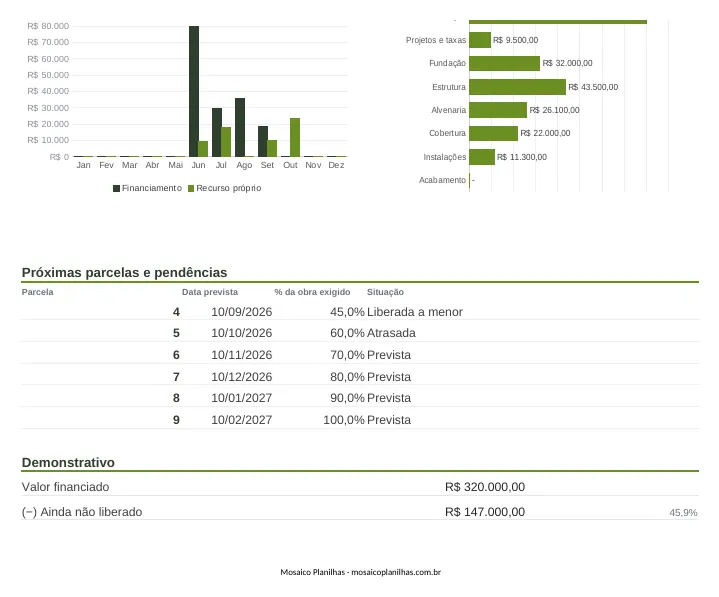This screenshot has width=719, height=597.
Task: Click the Próximas parcelas e pendências heading
Action: pyautogui.click(x=124, y=272)
